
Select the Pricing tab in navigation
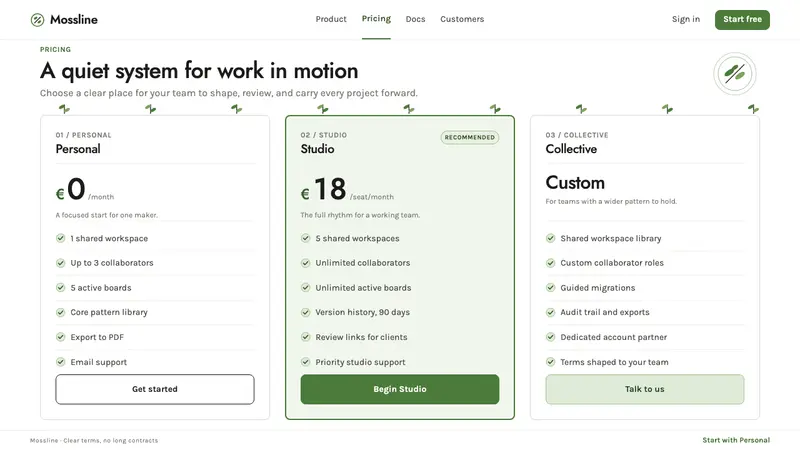click(376, 19)
